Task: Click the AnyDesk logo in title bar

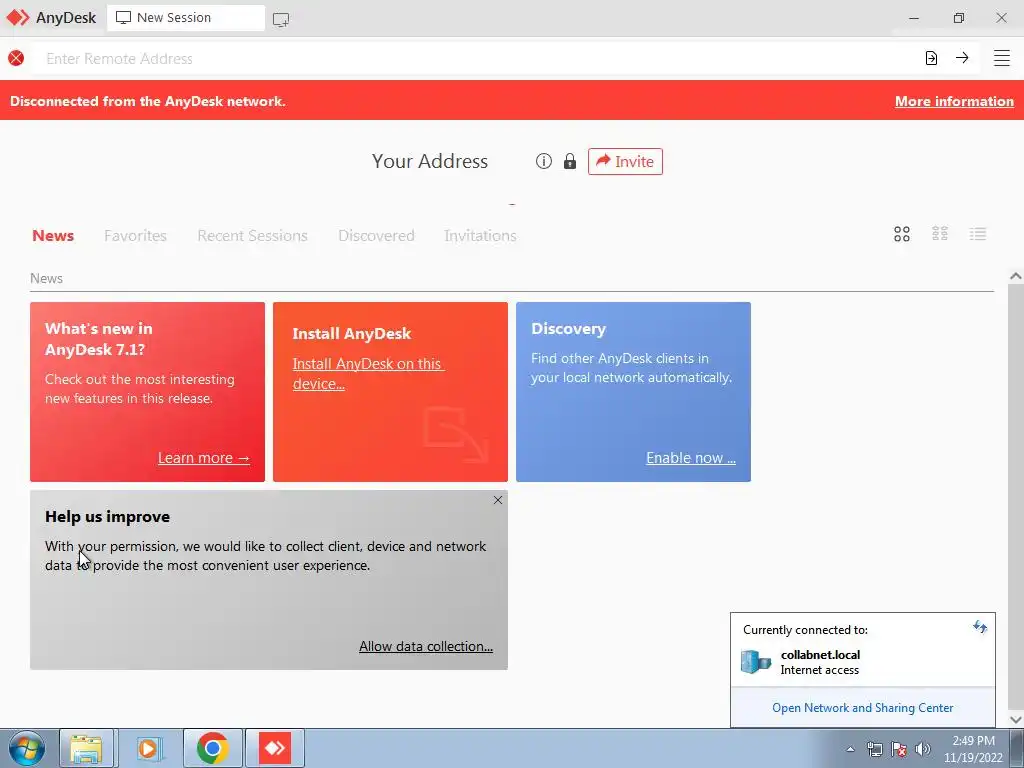Action: 18,18
